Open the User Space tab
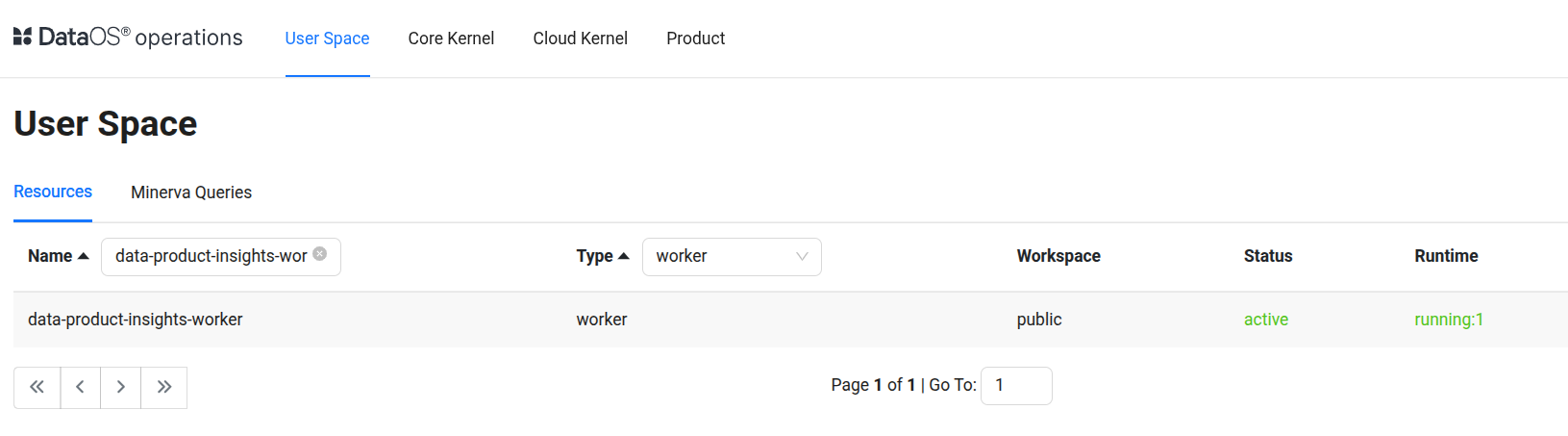 tap(327, 38)
